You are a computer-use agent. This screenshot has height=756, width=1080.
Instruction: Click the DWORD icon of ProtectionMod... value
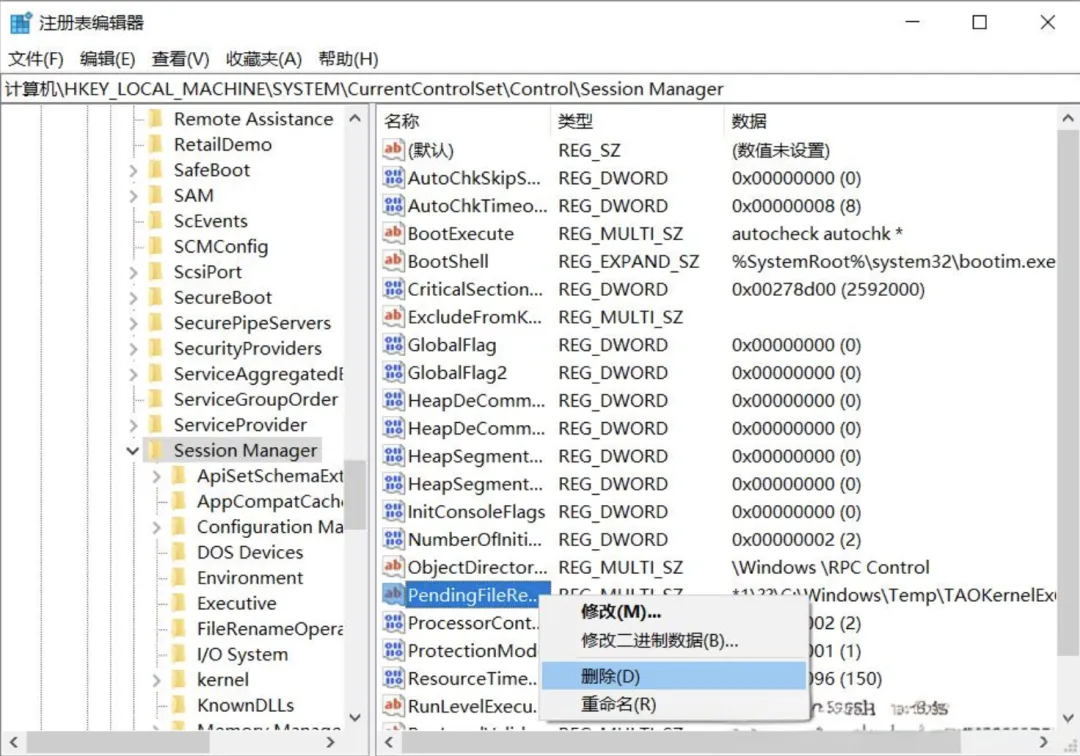coord(393,650)
